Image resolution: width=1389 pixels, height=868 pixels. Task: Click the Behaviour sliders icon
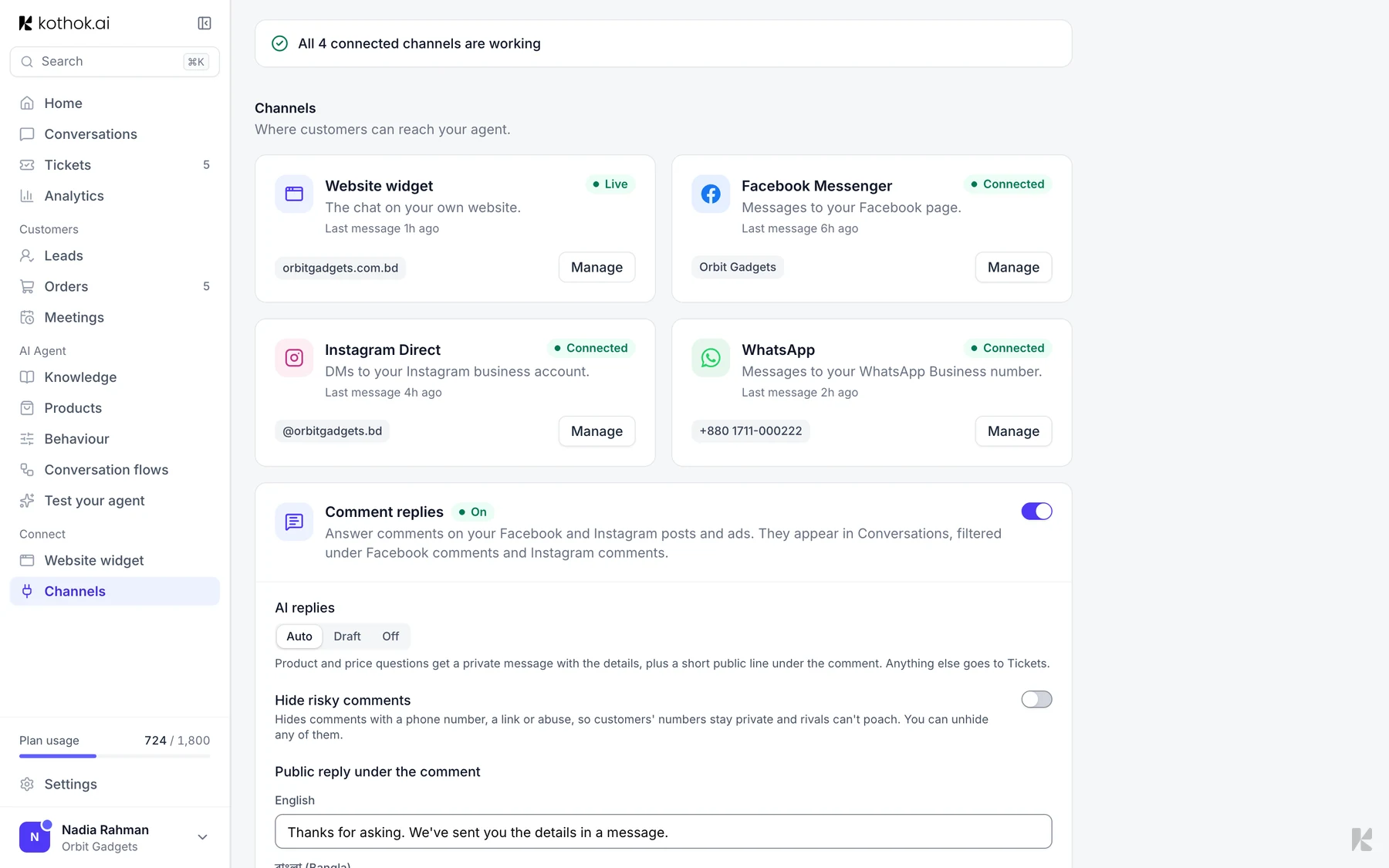(x=27, y=439)
